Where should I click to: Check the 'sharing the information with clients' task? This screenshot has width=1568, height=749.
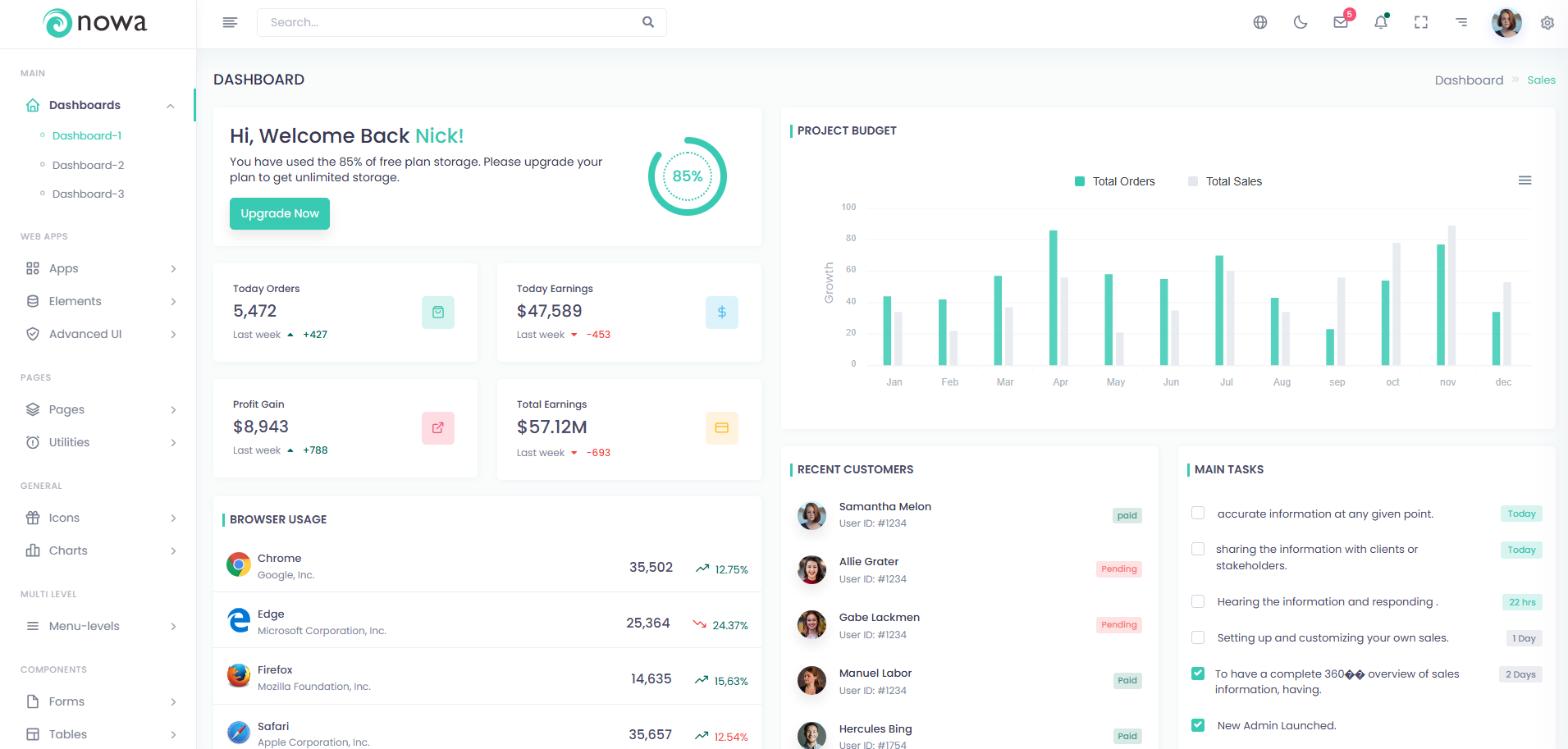(1198, 549)
